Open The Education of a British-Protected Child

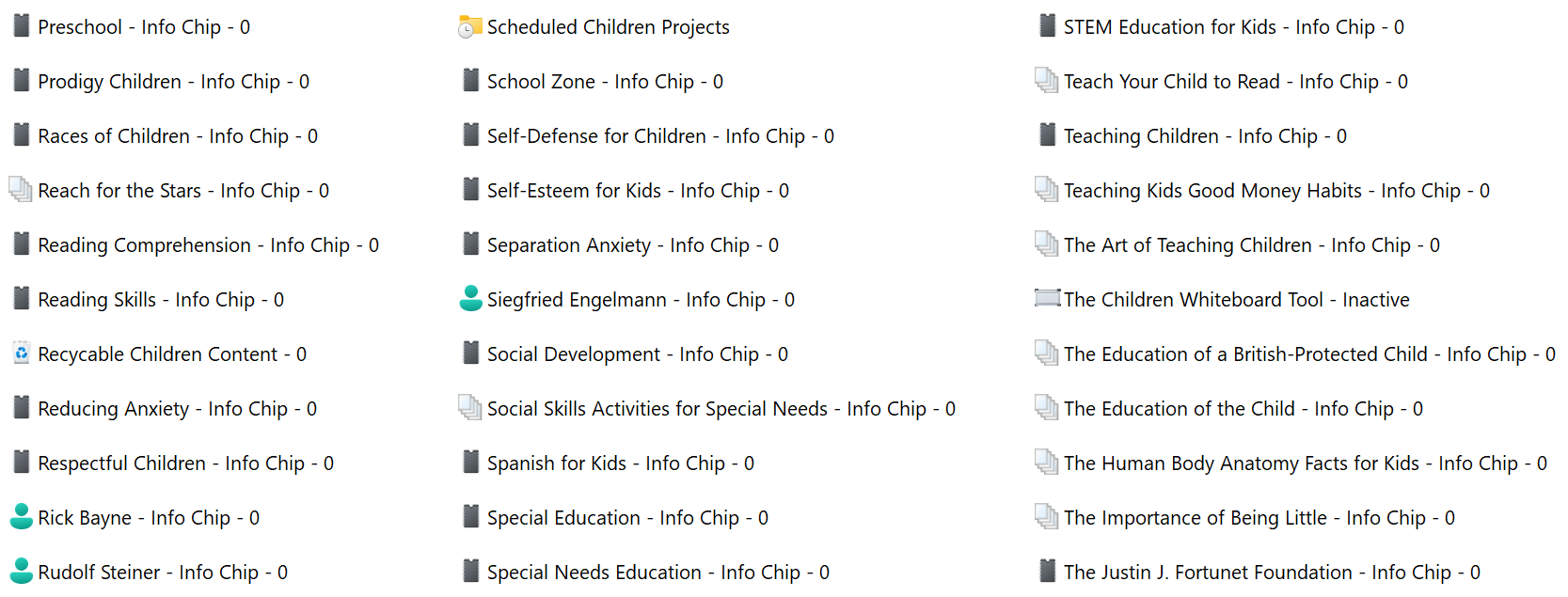pos(1308,354)
